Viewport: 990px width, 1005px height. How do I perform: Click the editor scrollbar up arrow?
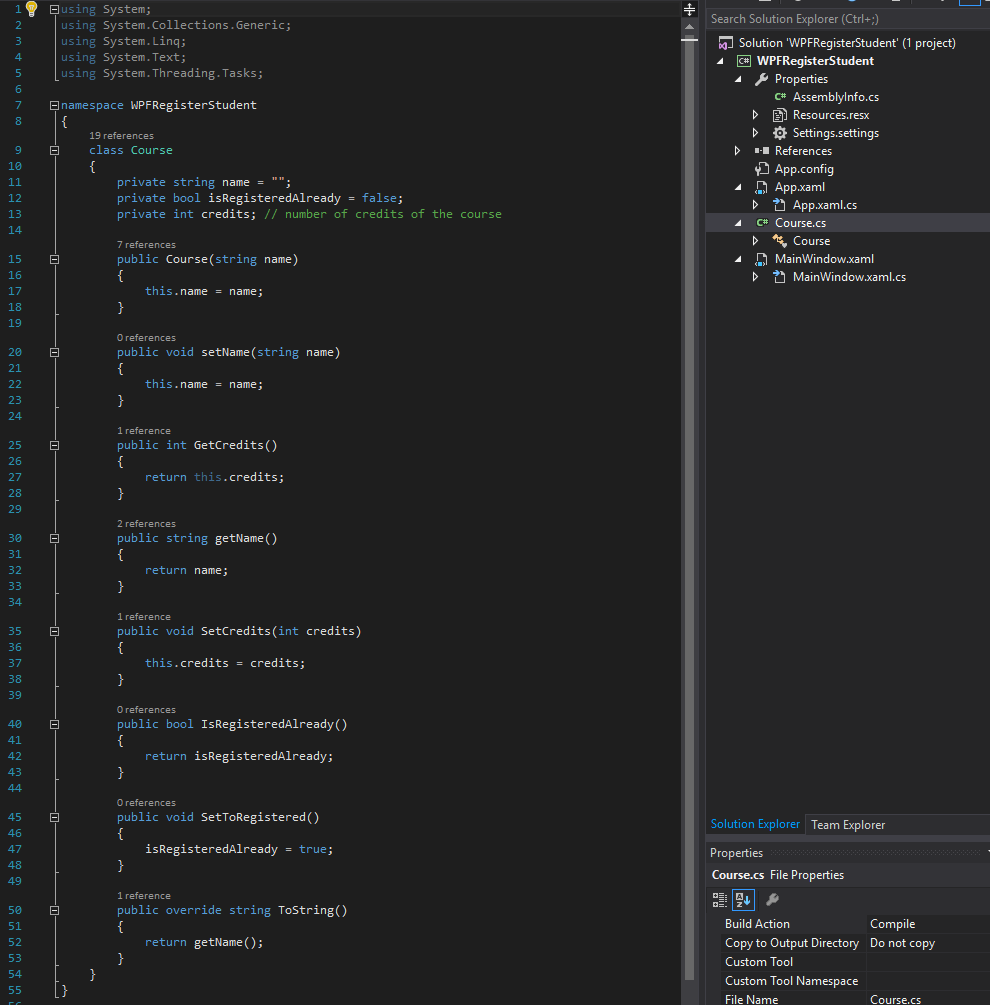click(689, 27)
